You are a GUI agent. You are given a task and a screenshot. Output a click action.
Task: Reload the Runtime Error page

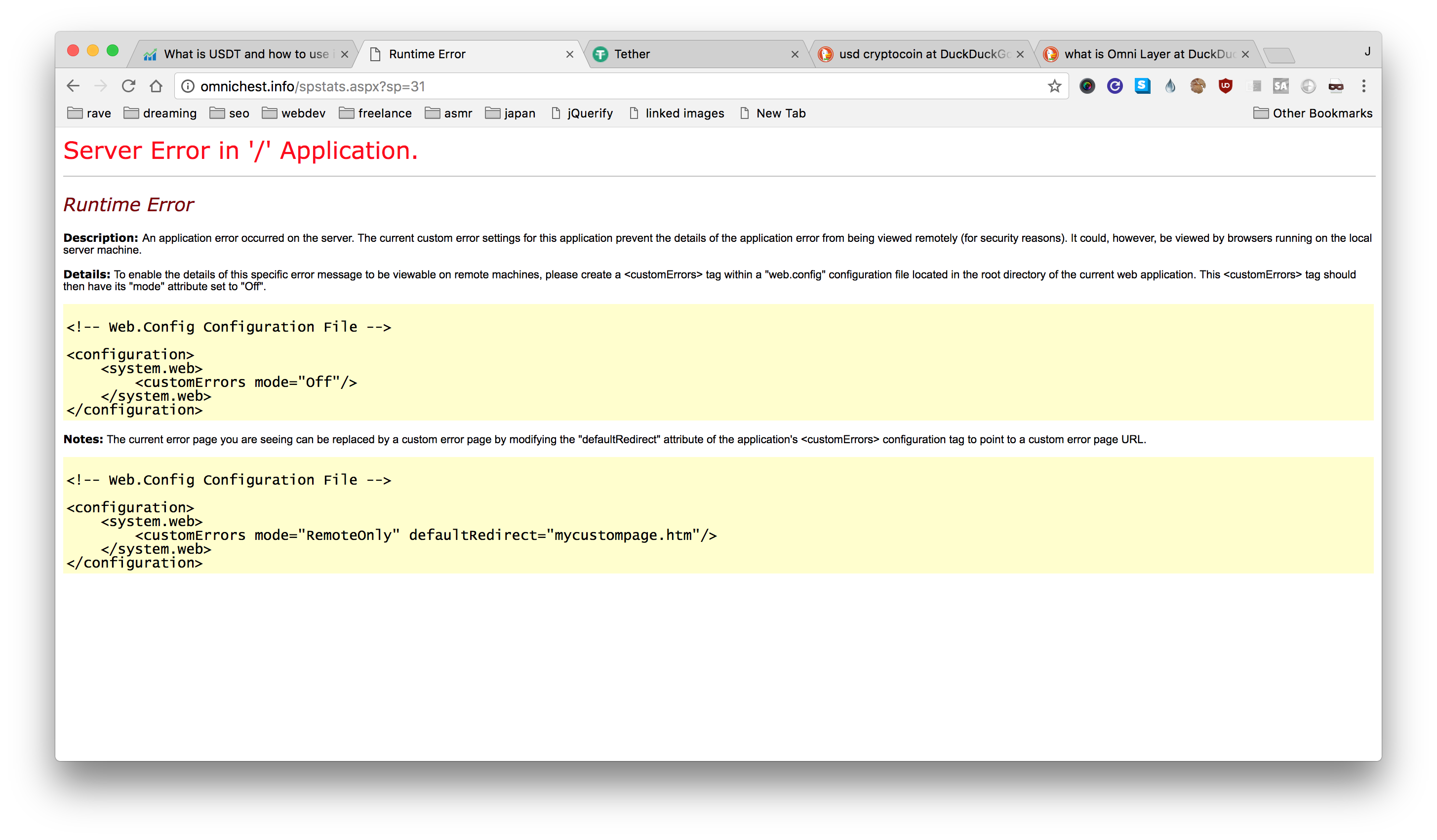128,86
